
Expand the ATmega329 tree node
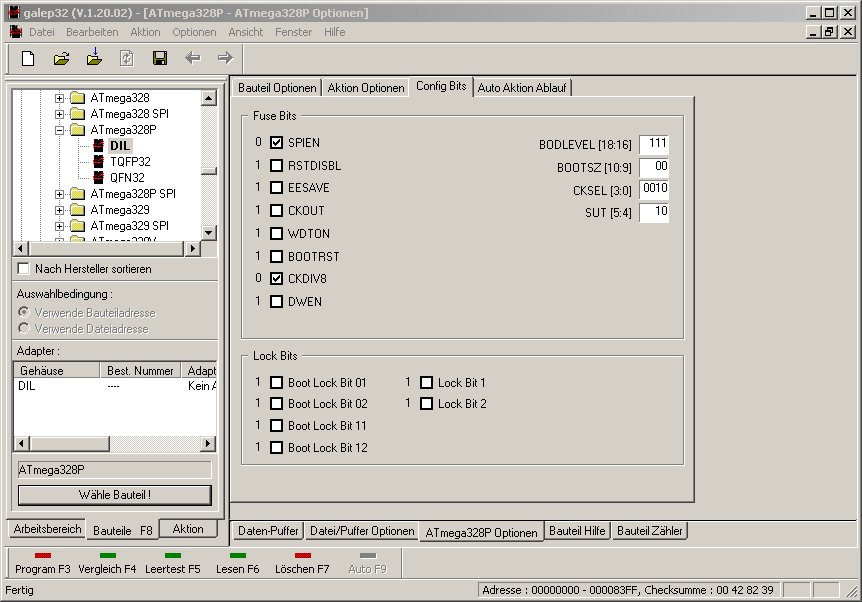(59, 210)
